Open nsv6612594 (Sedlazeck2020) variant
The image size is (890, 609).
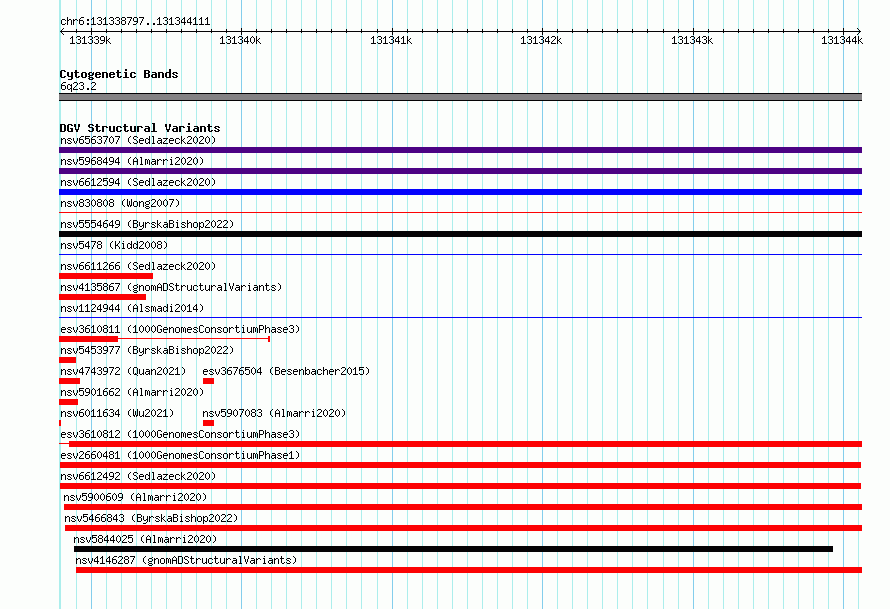[138, 182]
